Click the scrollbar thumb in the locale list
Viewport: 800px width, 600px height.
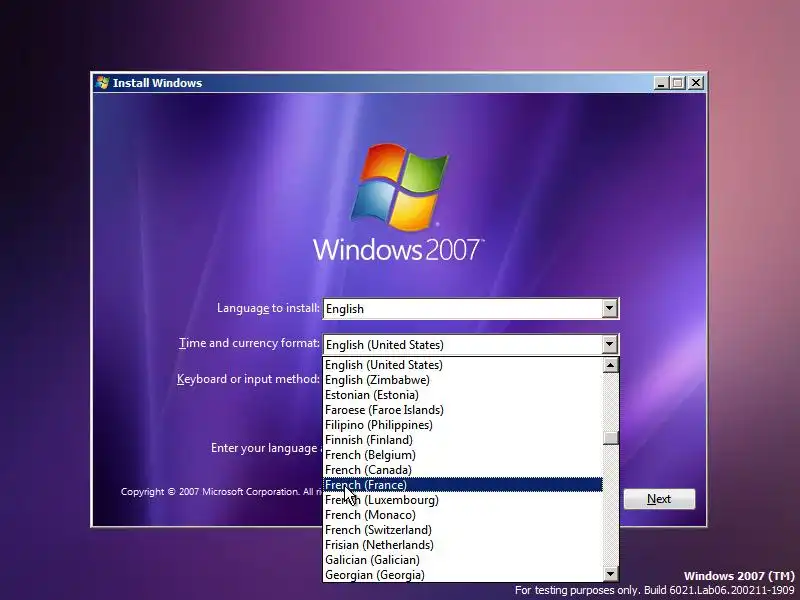point(610,438)
